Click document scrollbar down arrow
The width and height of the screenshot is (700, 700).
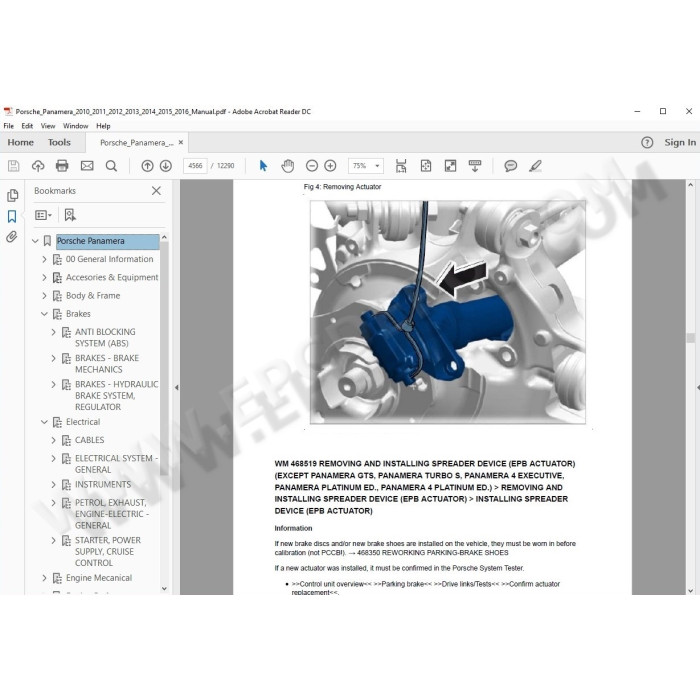tap(690, 590)
